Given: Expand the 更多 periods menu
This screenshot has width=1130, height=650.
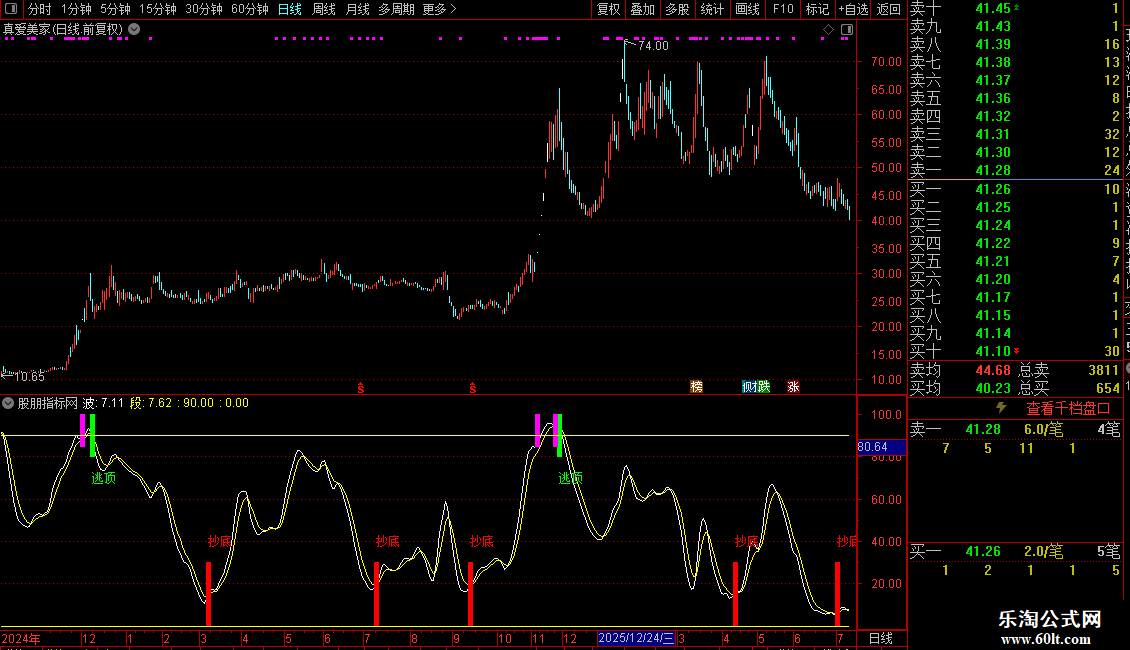Looking at the screenshot, I should pyautogui.click(x=439, y=9).
